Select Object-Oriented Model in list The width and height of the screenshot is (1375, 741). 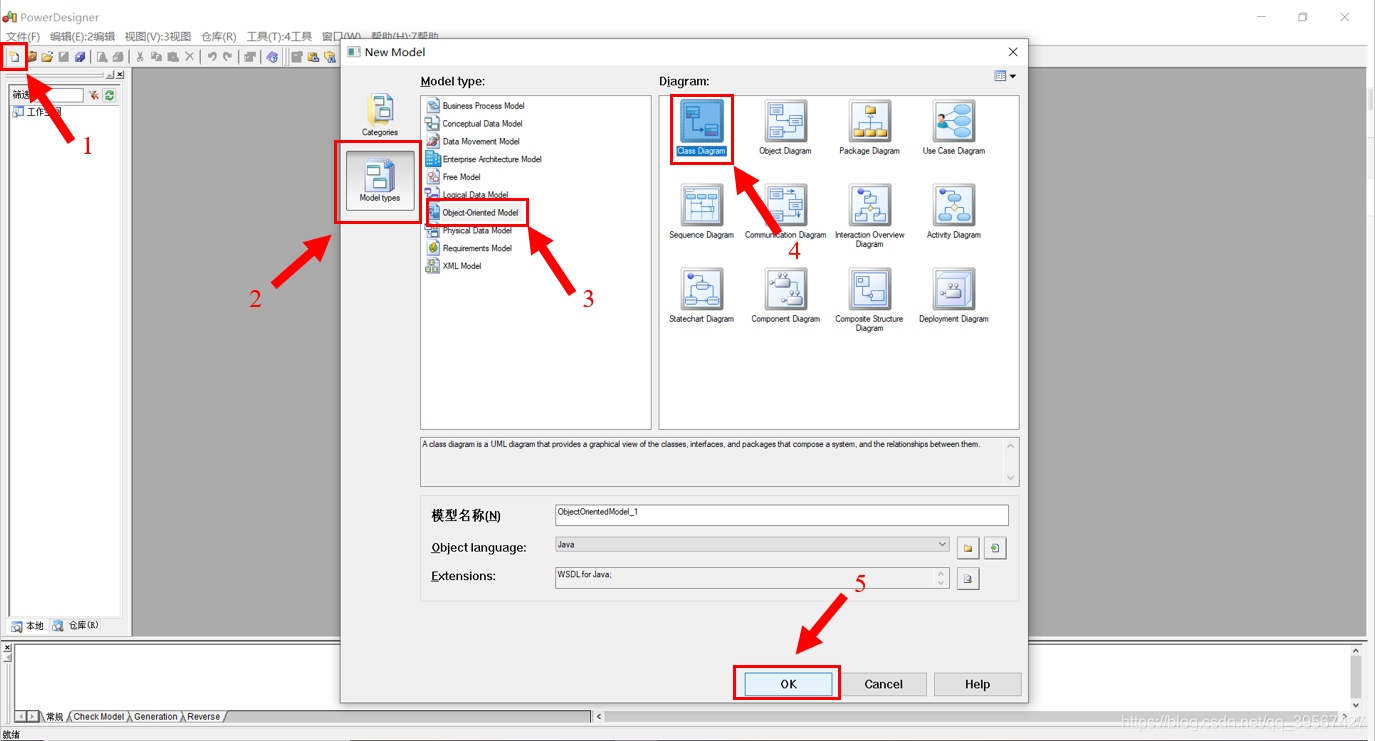(473, 213)
